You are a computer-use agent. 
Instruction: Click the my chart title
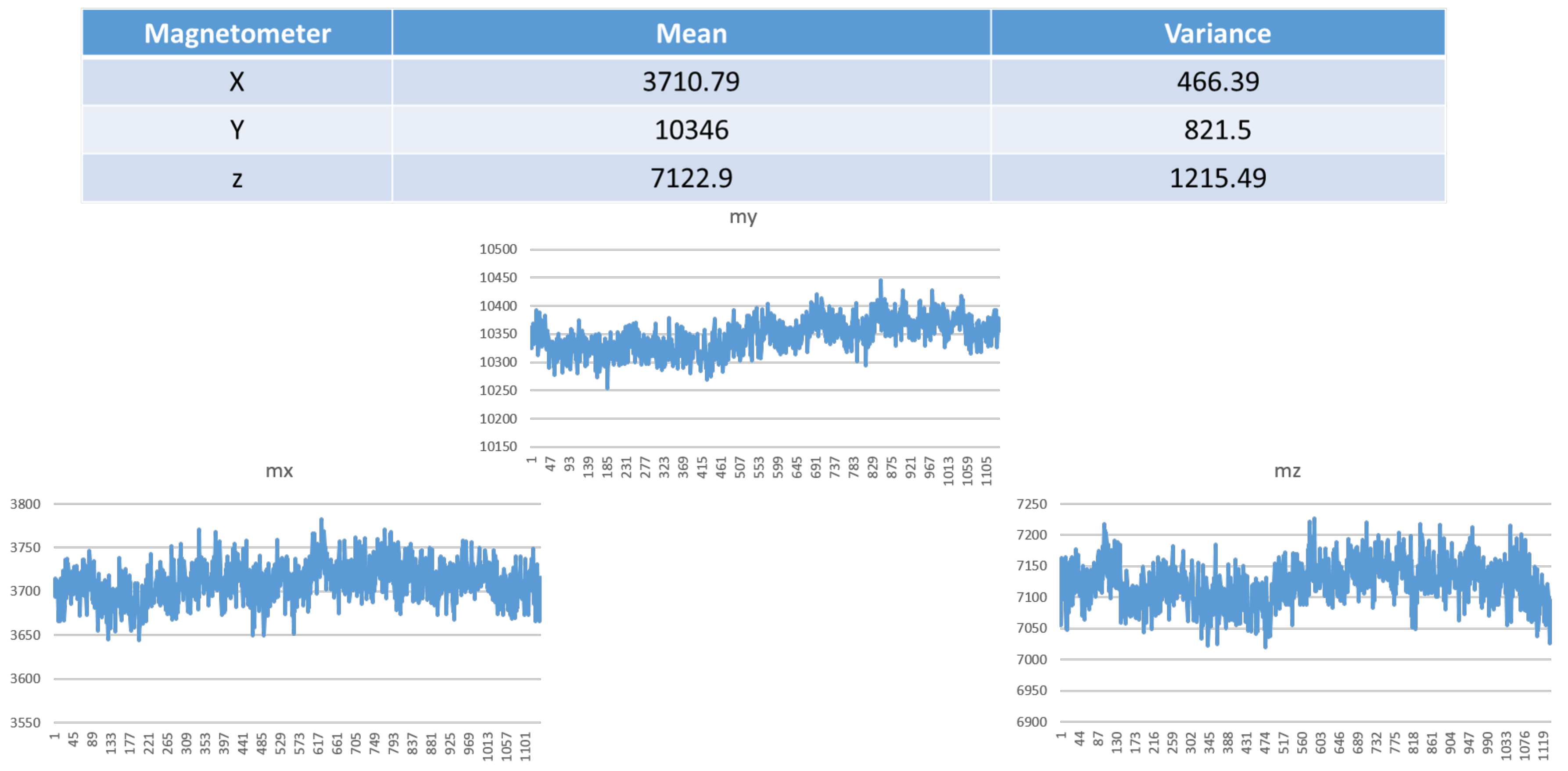click(743, 217)
